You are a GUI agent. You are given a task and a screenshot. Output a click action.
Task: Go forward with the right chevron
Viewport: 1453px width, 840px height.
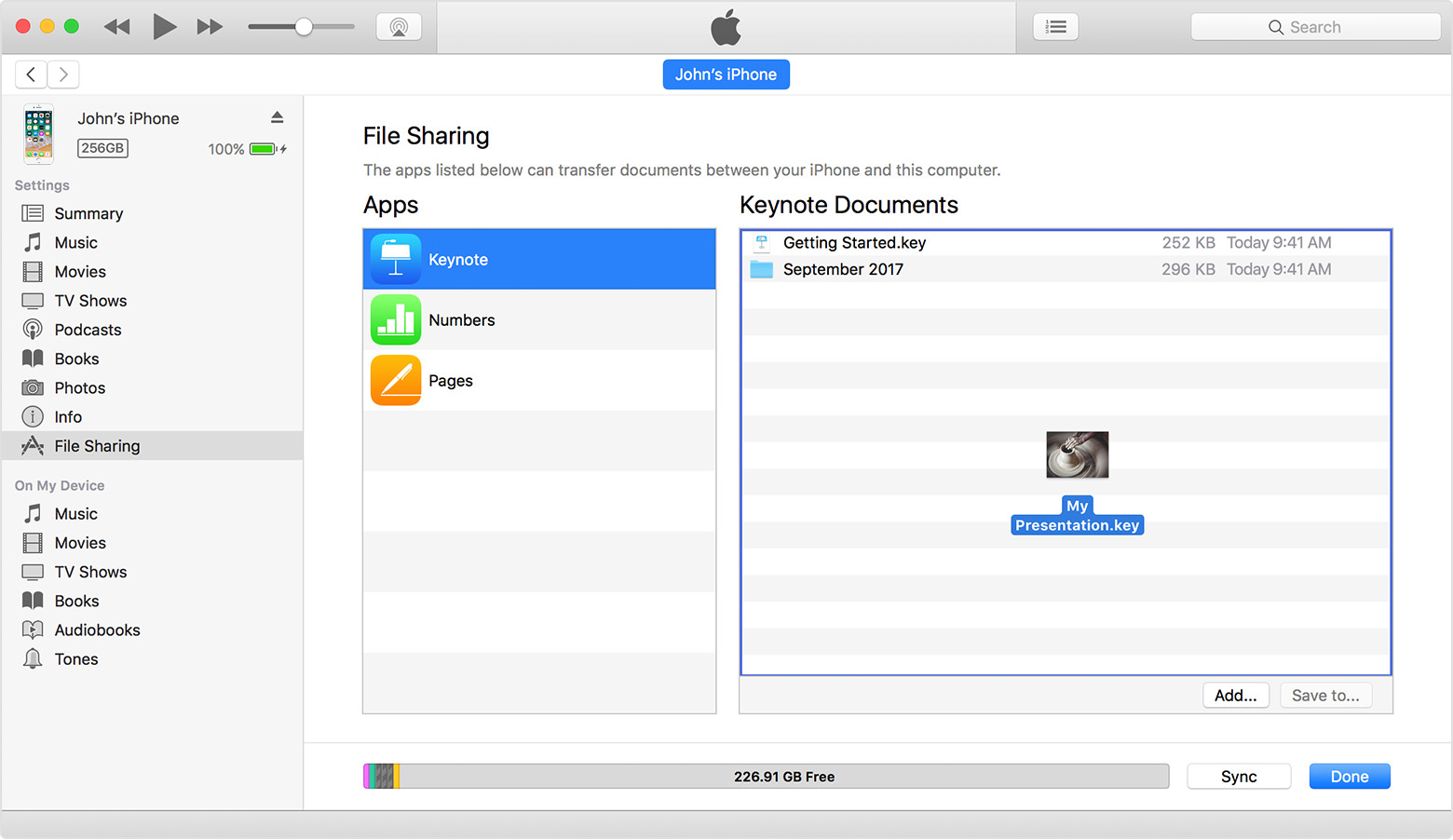(63, 75)
